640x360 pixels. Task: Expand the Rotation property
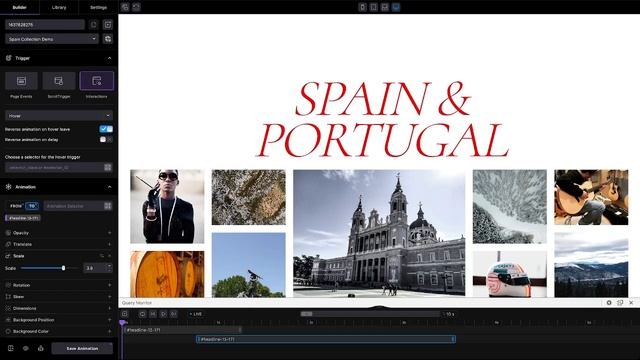coord(109,285)
